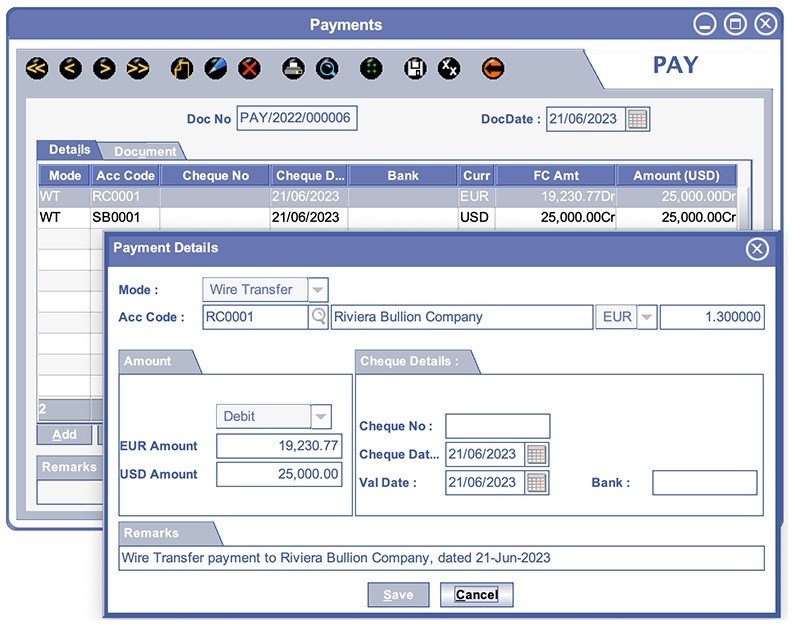Click the DocDate input field
This screenshot has width=793, height=625.
coord(586,119)
